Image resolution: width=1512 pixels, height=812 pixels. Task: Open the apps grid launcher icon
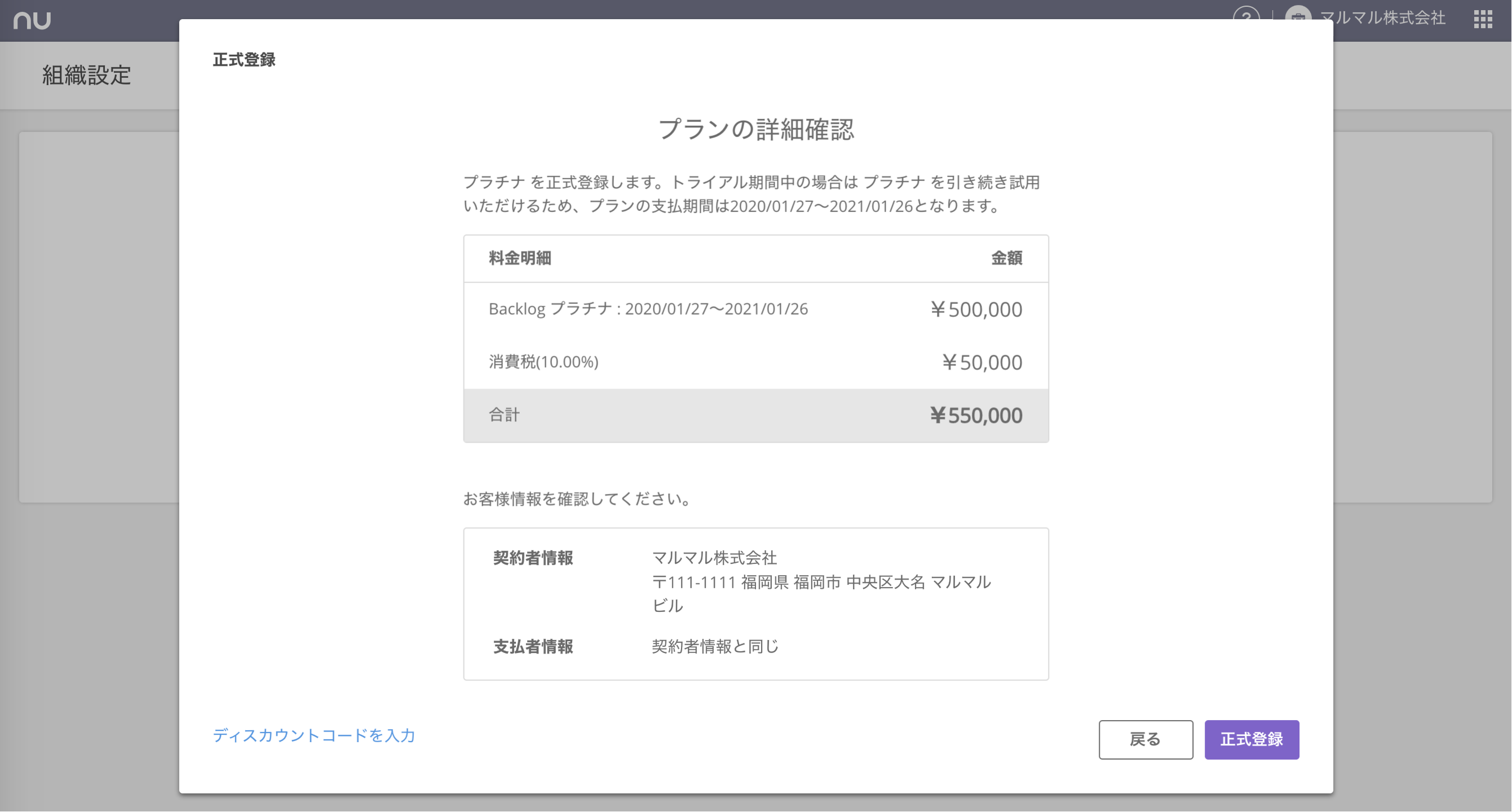1483,19
